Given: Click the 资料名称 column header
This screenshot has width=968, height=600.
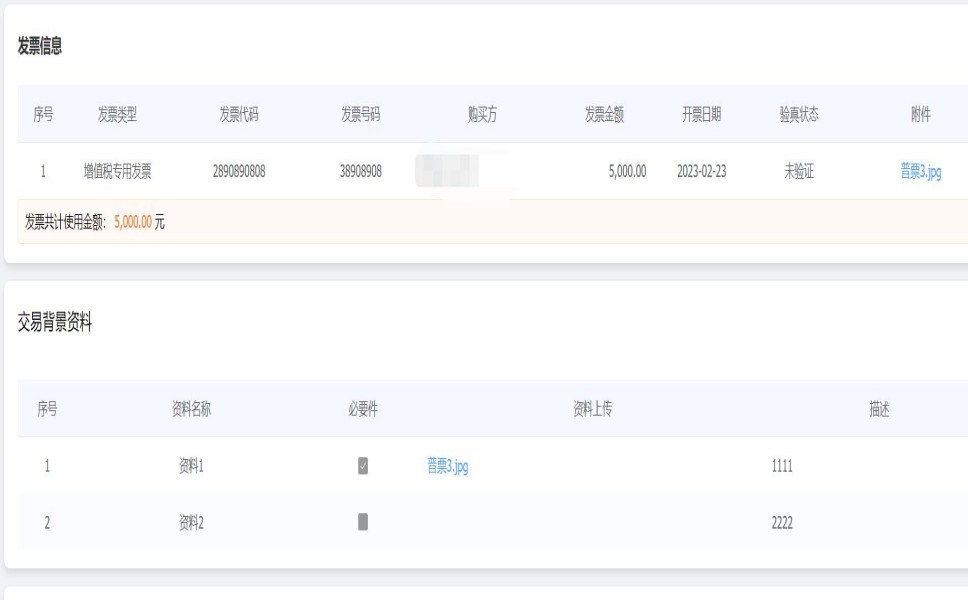Looking at the screenshot, I should point(191,409).
